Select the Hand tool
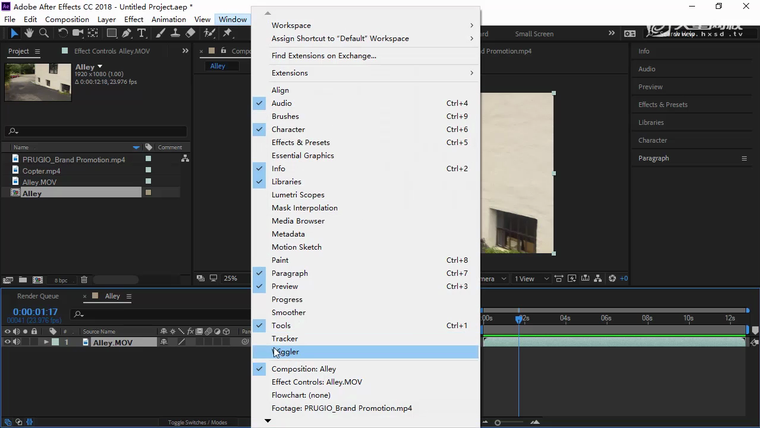 [x=30, y=33]
